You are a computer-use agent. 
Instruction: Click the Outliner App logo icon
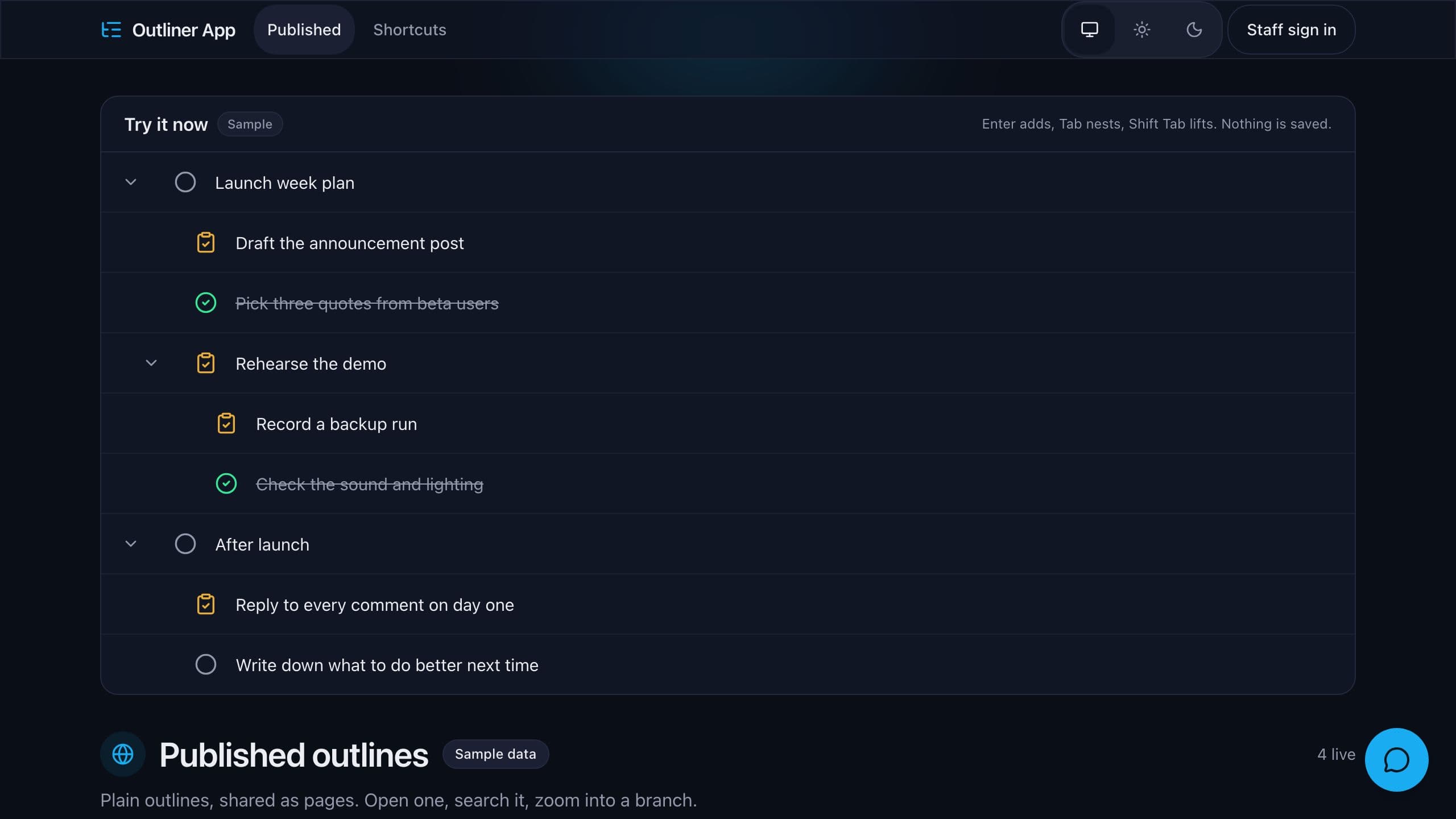(111, 30)
